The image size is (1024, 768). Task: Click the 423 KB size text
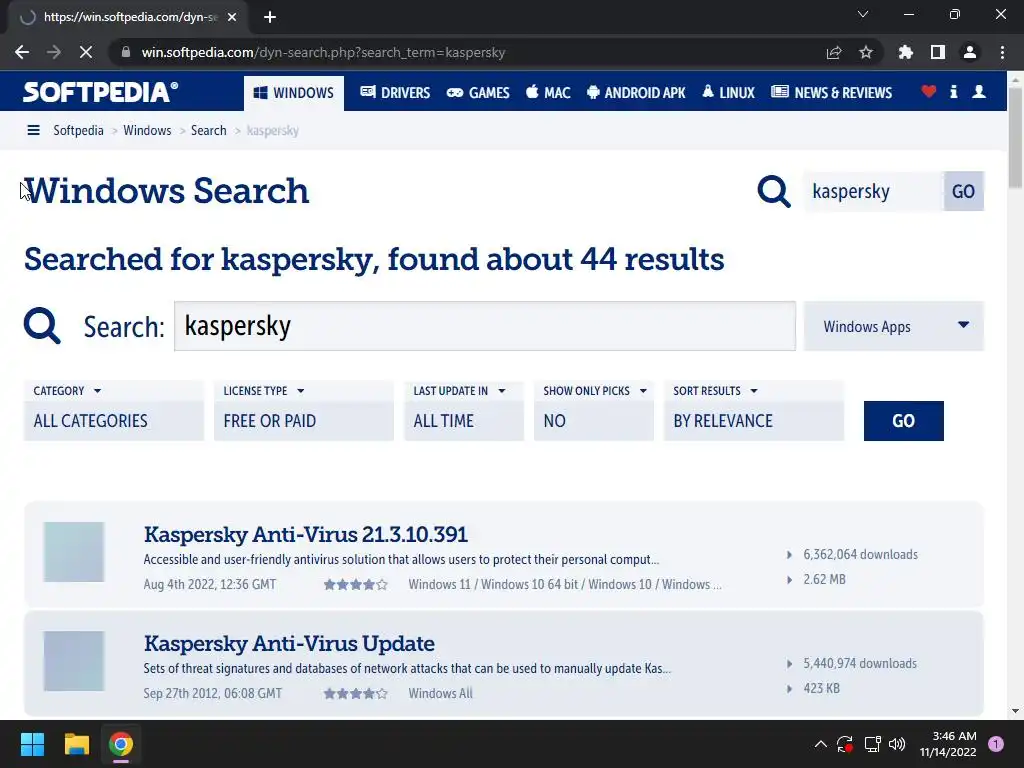(x=822, y=688)
